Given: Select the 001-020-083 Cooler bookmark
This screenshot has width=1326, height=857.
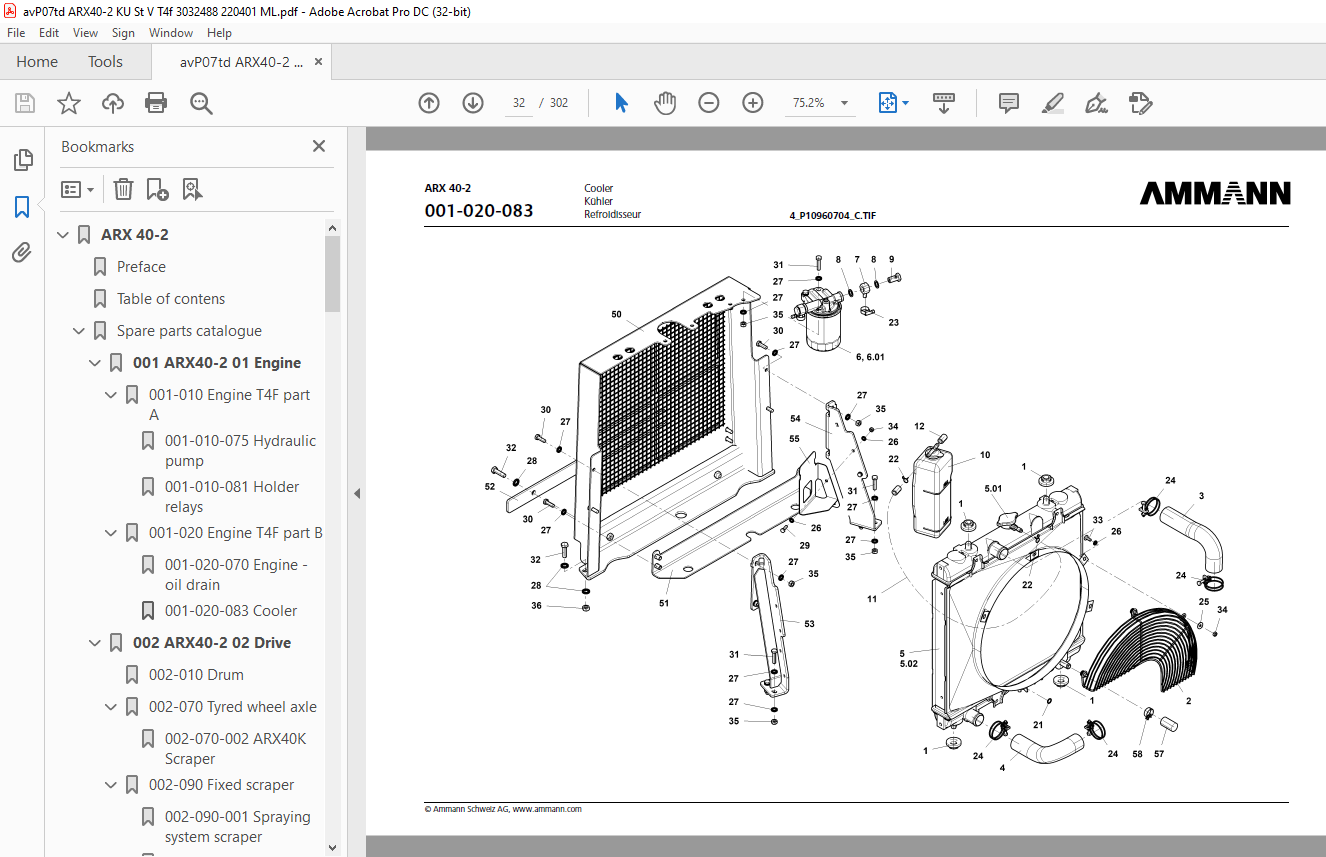Looking at the screenshot, I should pyautogui.click(x=231, y=611).
